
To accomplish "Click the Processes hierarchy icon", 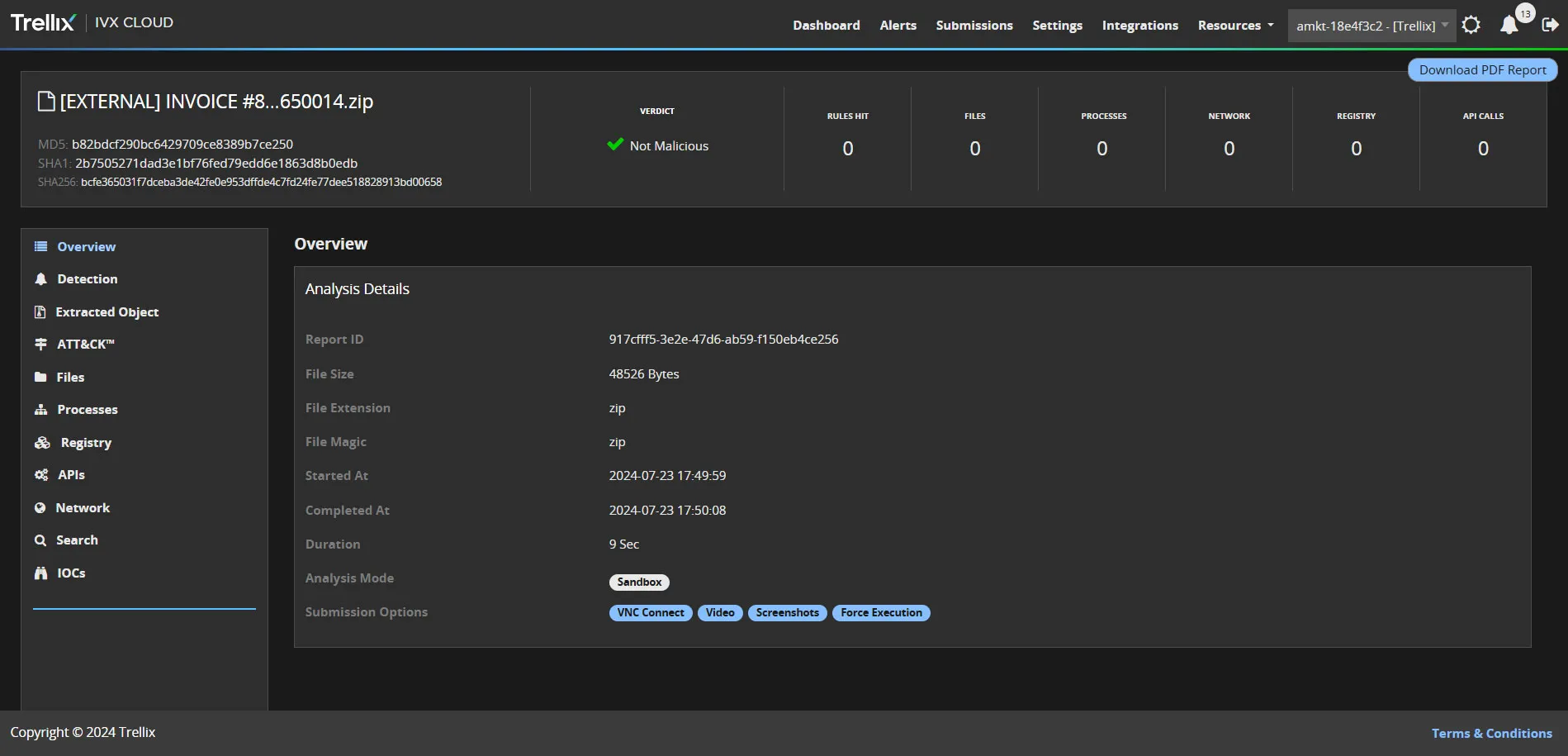I will click(x=40, y=410).
